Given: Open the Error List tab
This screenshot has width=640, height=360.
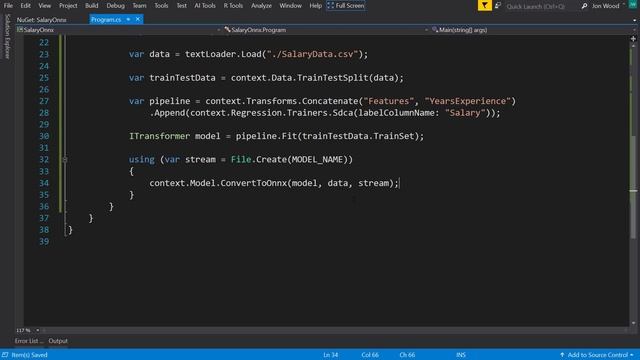Looking at the screenshot, I should click(x=29, y=341).
